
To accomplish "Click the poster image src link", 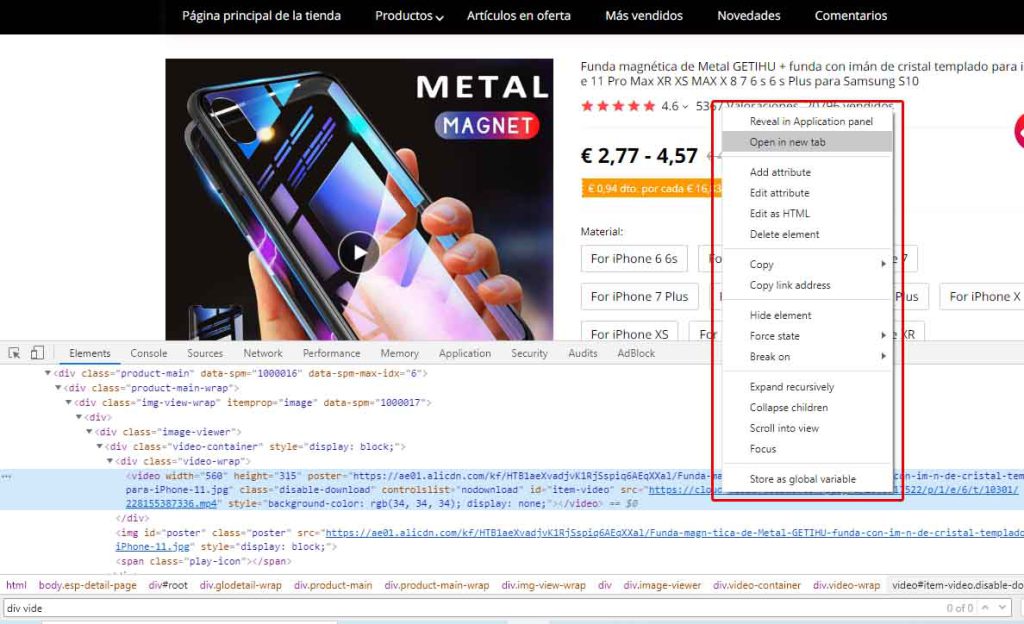I will click(x=674, y=533).
